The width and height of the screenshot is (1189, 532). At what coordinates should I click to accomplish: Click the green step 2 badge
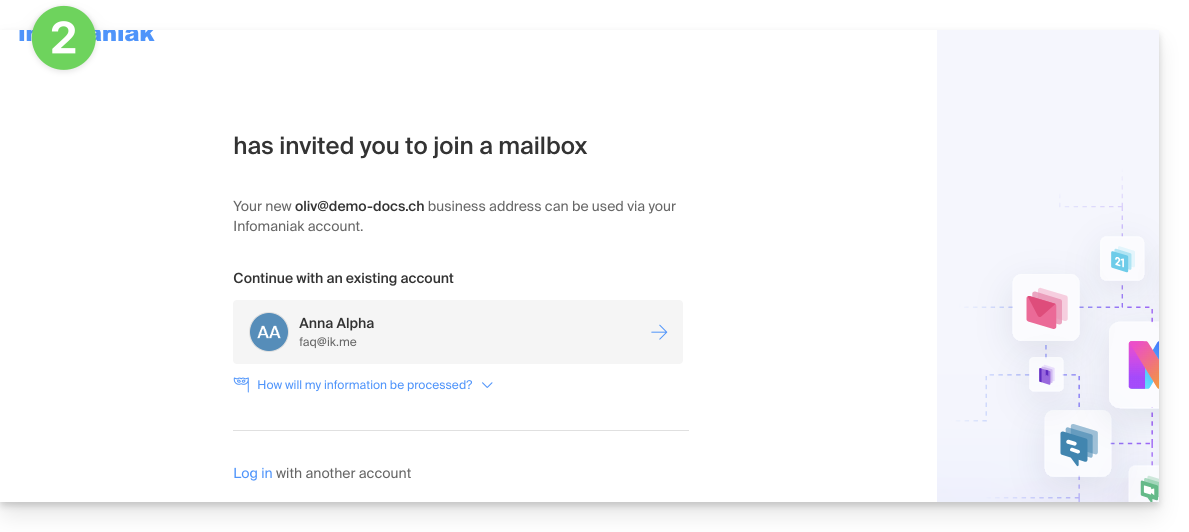(63, 38)
